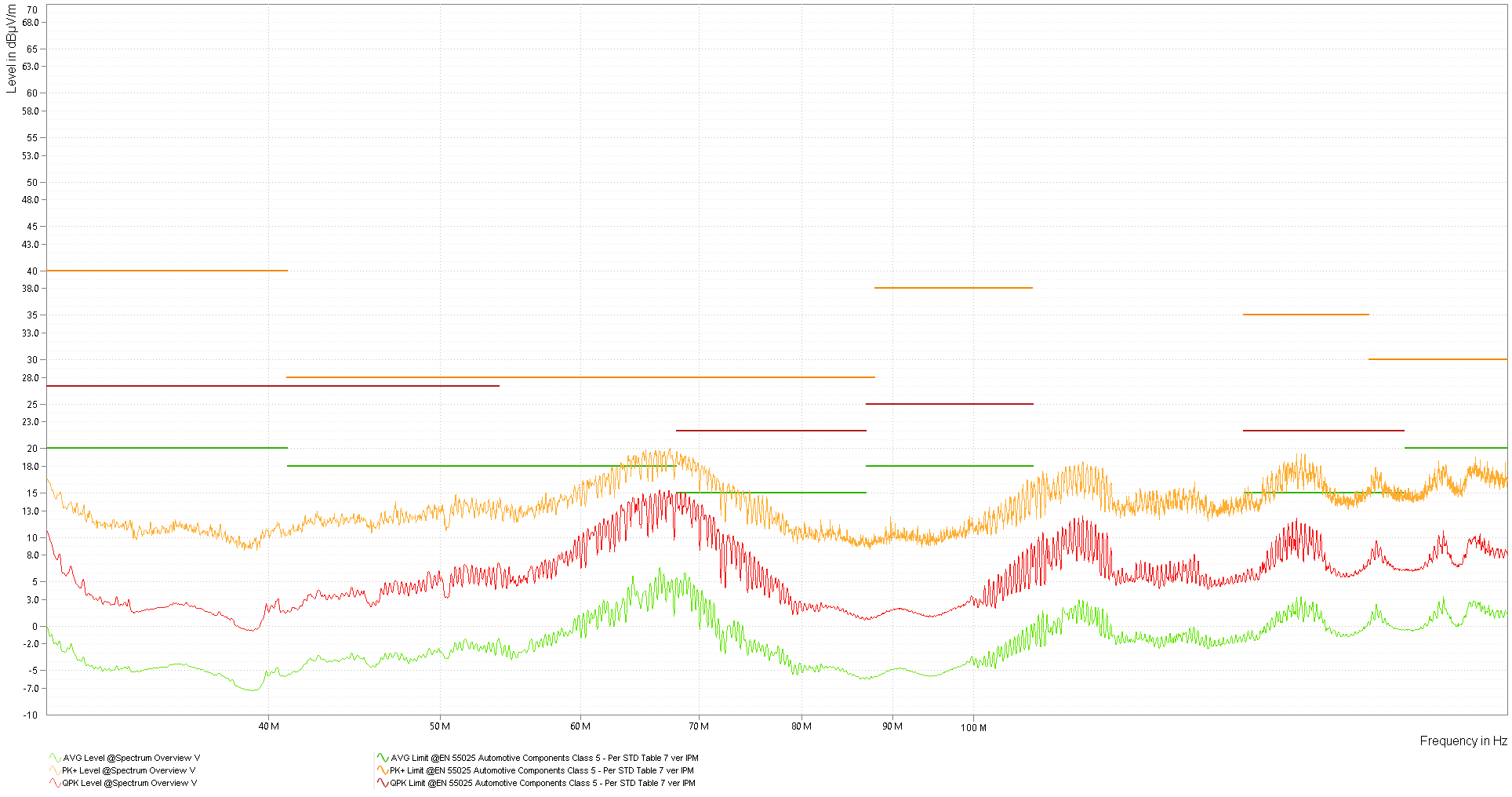
Task: Select the 'PK+ Level @Spectrum Overview V' legend label
Action: click(x=129, y=770)
